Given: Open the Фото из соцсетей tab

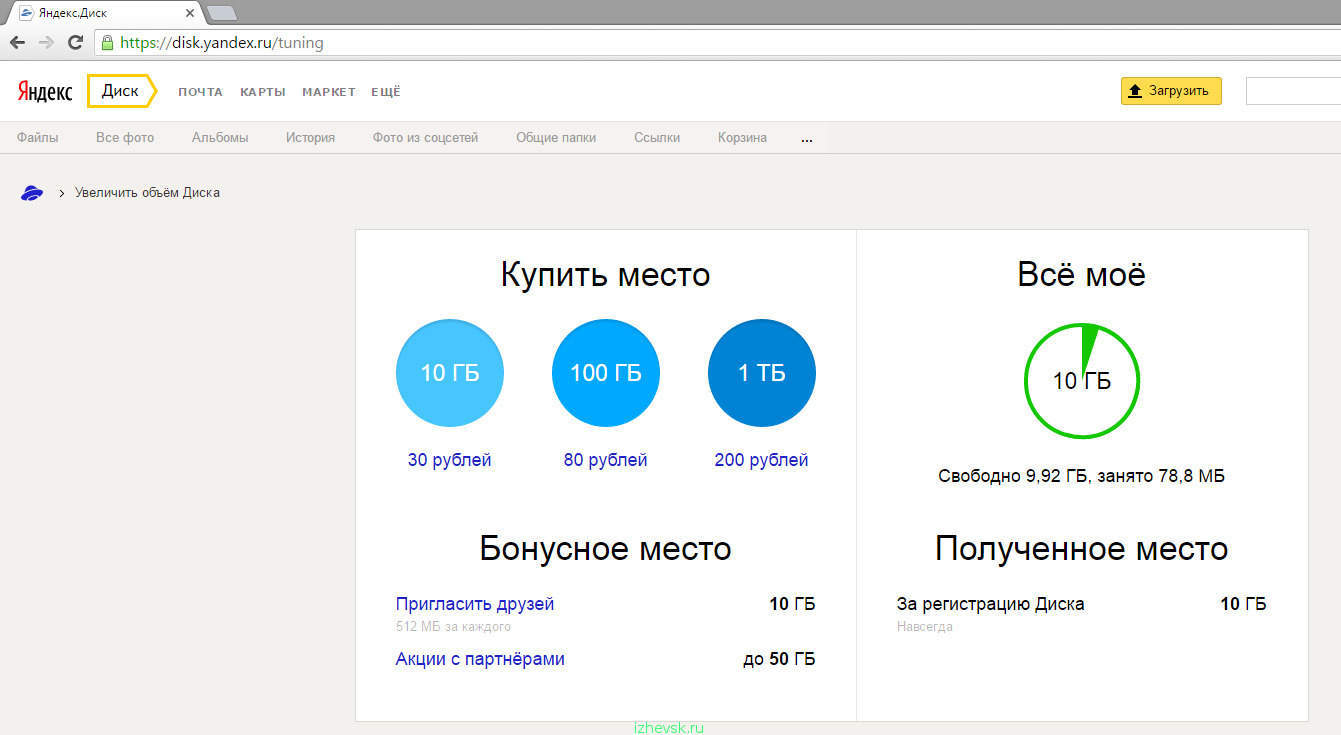Looking at the screenshot, I should tap(426, 138).
